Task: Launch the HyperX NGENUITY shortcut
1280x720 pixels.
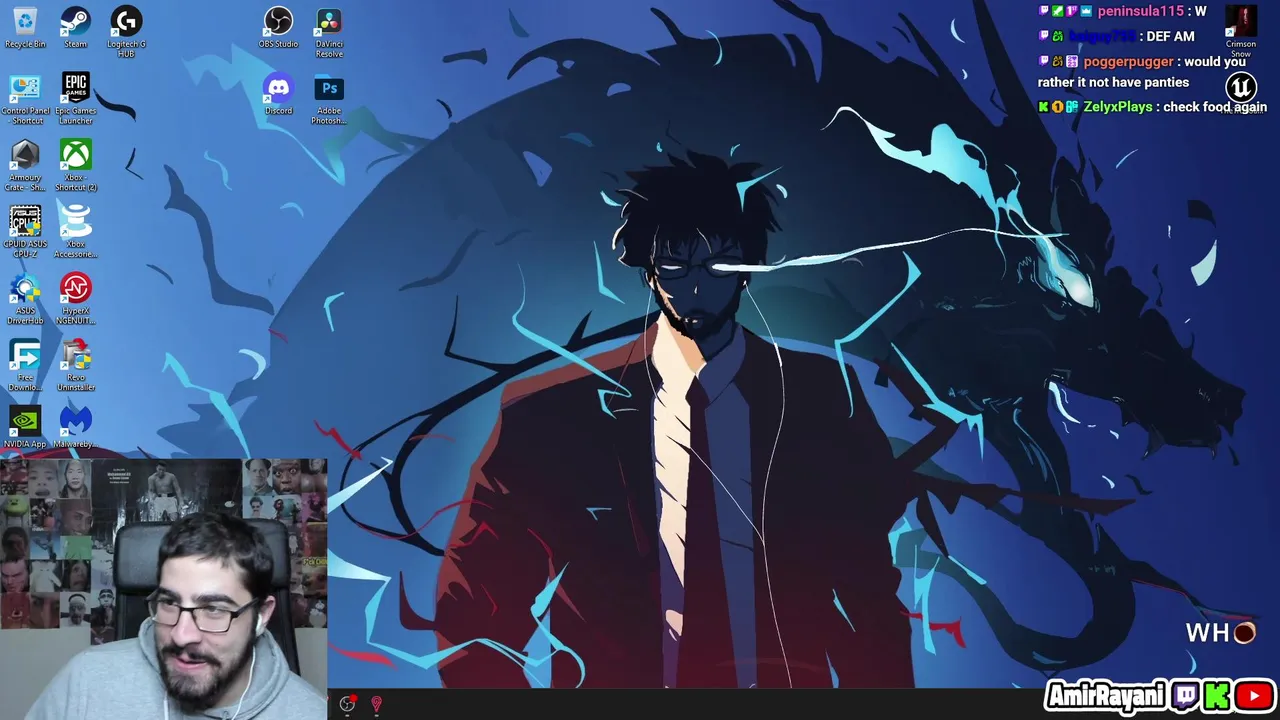Action: 75,299
